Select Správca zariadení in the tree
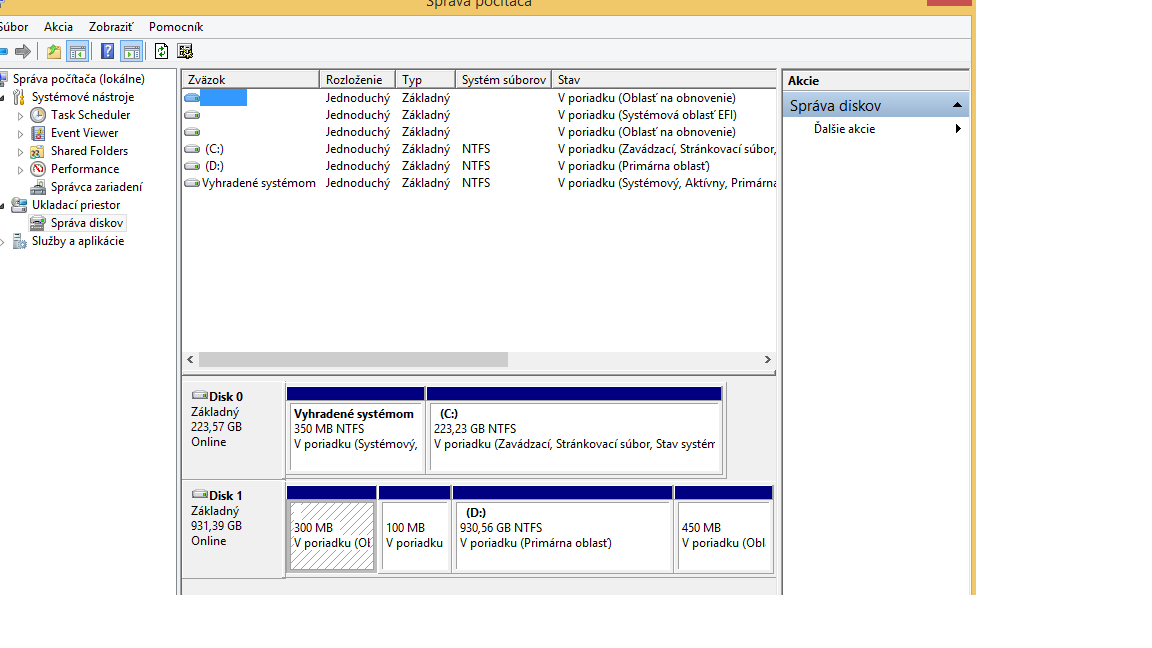 tap(96, 187)
